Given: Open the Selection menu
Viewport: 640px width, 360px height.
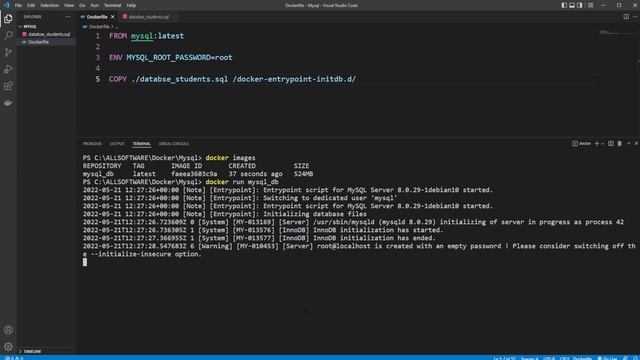Looking at the screenshot, I should tap(49, 5).
